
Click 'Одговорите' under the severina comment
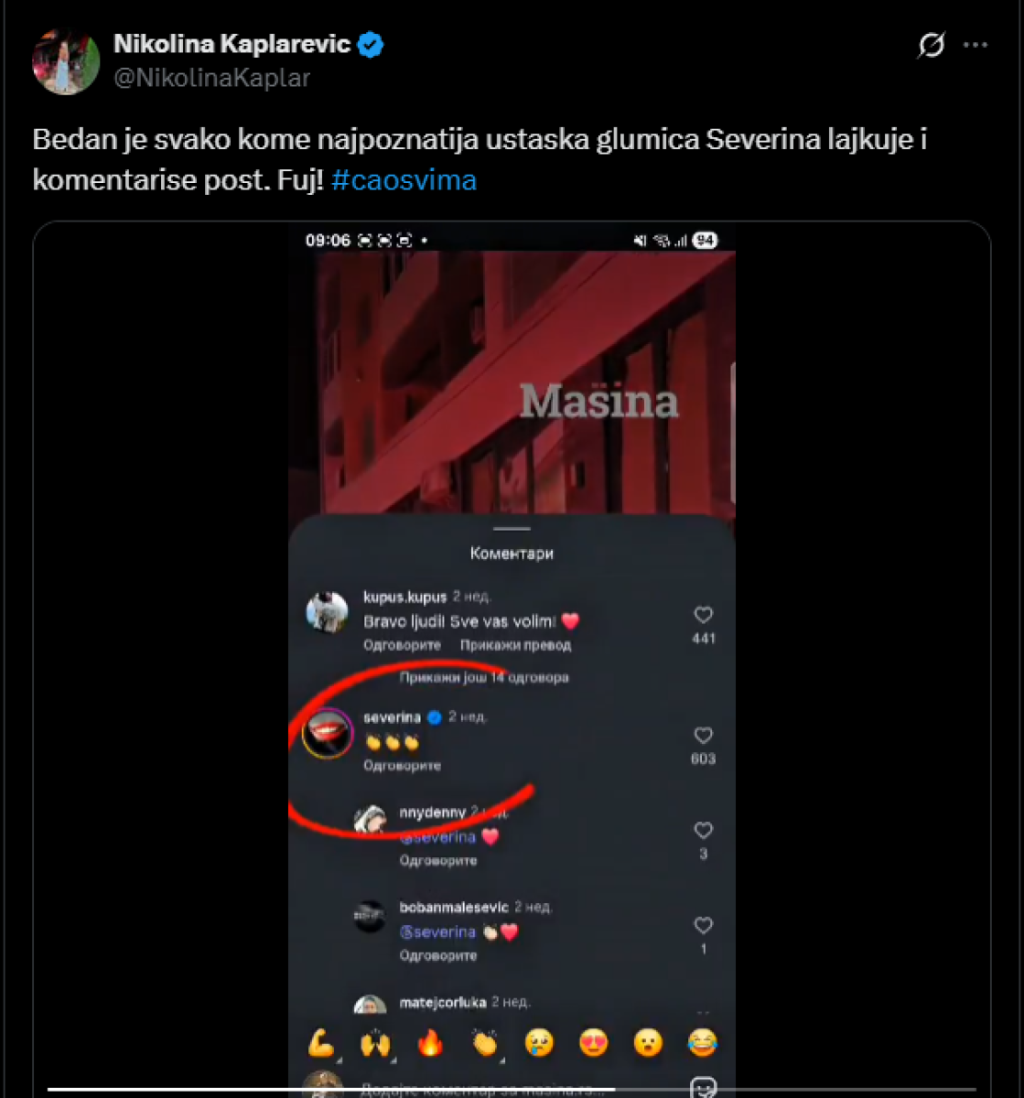point(402,765)
